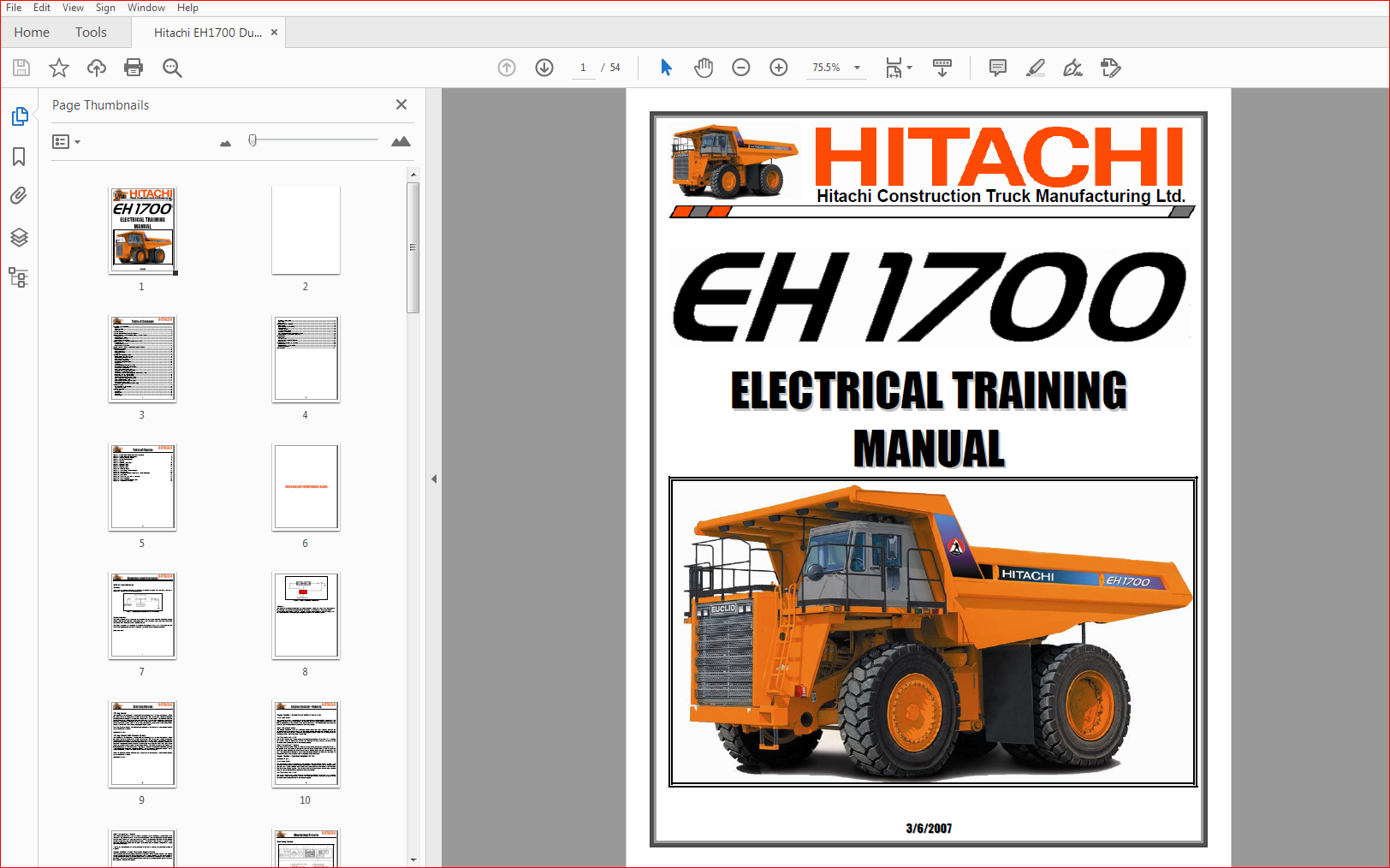This screenshot has width=1390, height=868.
Task: Click the Page Thumbnails panel title
Action: [x=100, y=105]
